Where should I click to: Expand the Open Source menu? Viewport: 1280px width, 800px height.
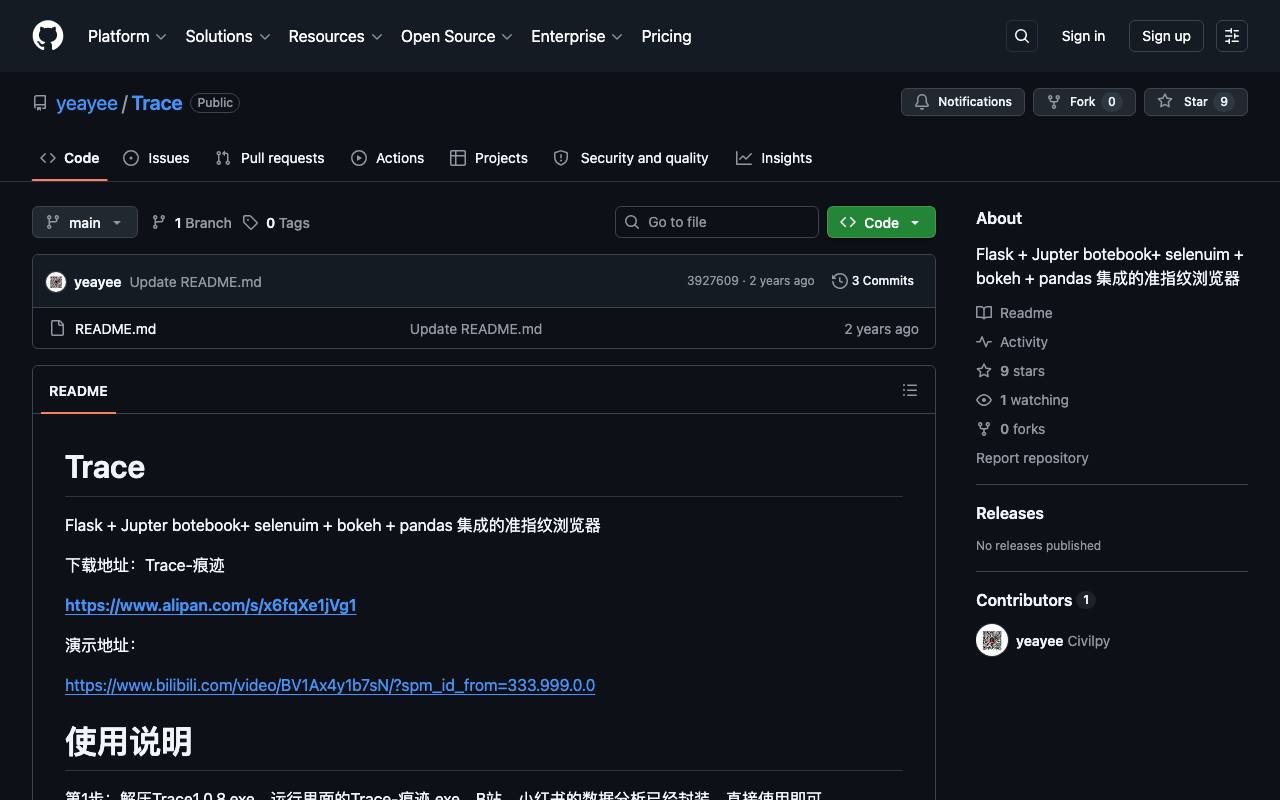coord(457,36)
